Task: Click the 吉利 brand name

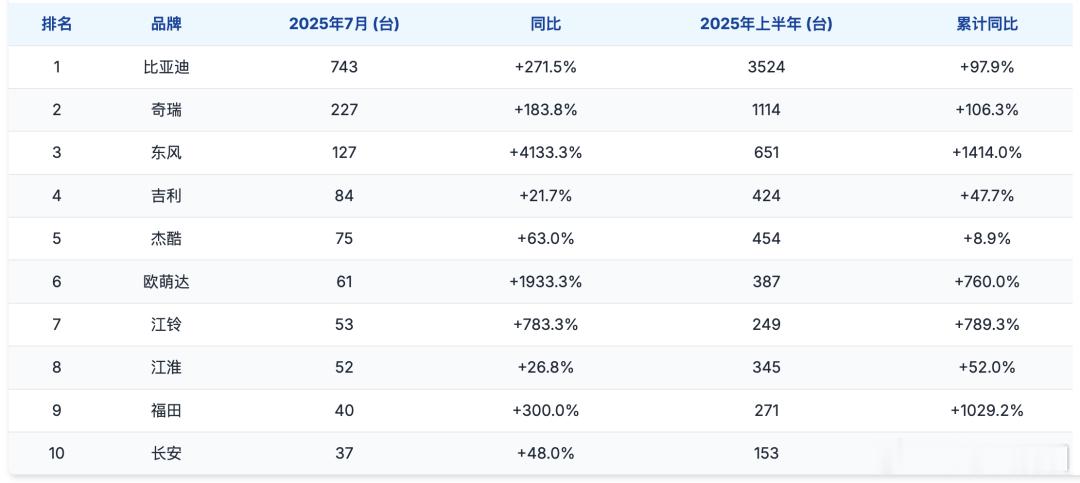Action: [166, 196]
